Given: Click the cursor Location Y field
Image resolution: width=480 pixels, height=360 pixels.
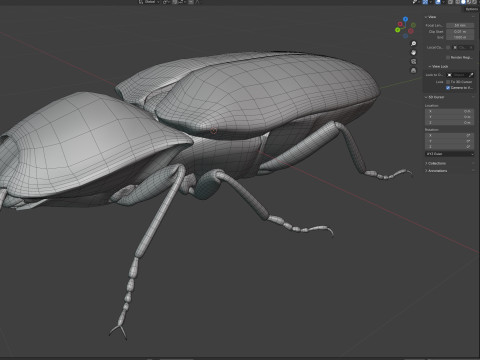Looking at the screenshot, I should coord(449,117).
